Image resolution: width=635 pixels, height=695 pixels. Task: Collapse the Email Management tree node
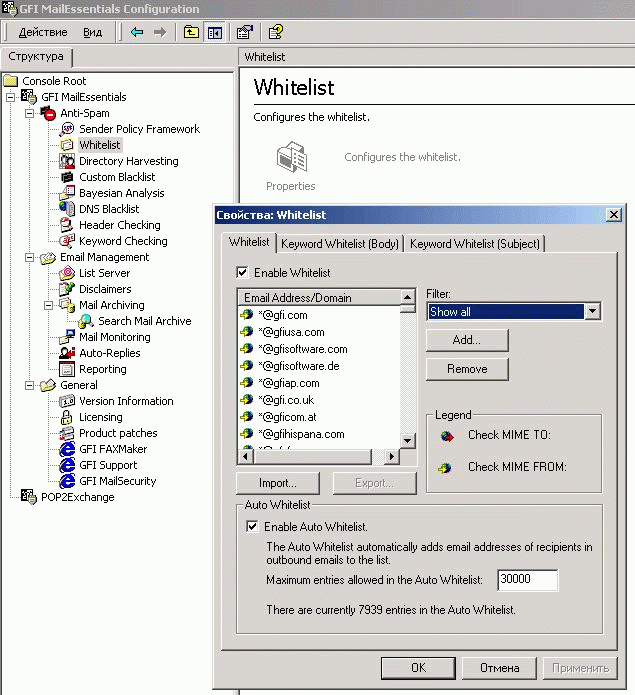pyautogui.click(x=29, y=257)
